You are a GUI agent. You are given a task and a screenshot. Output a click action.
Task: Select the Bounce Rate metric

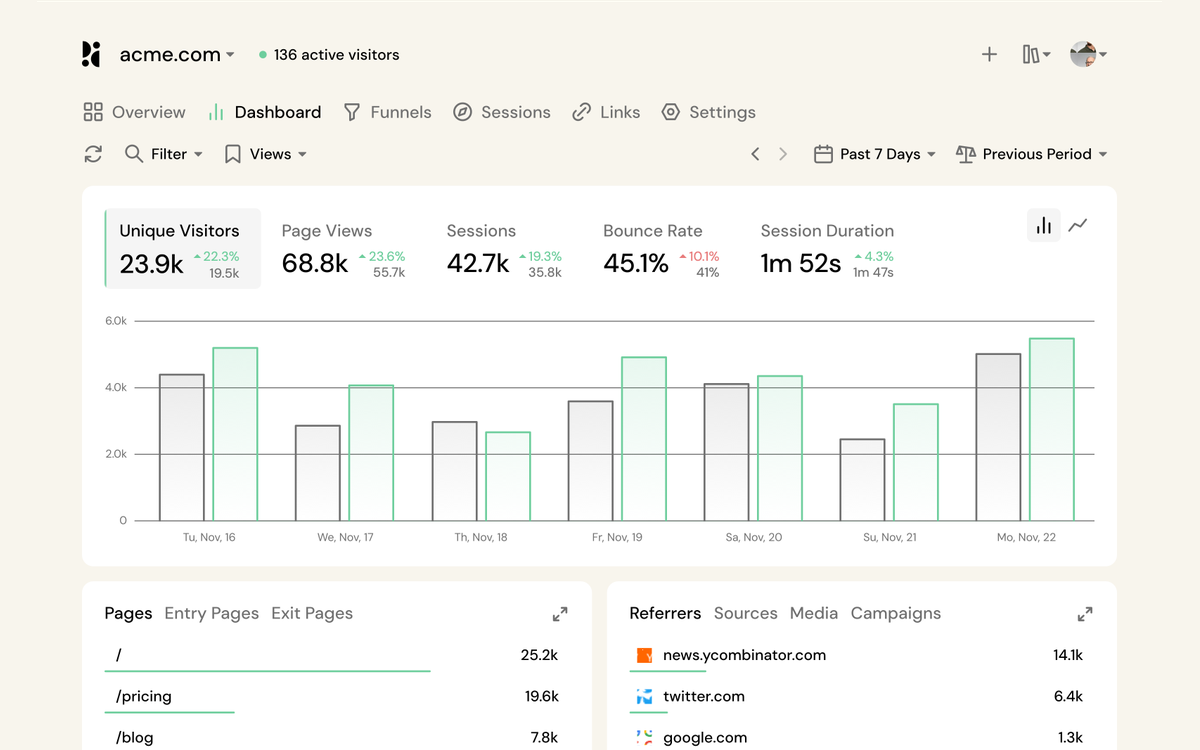click(x=662, y=250)
